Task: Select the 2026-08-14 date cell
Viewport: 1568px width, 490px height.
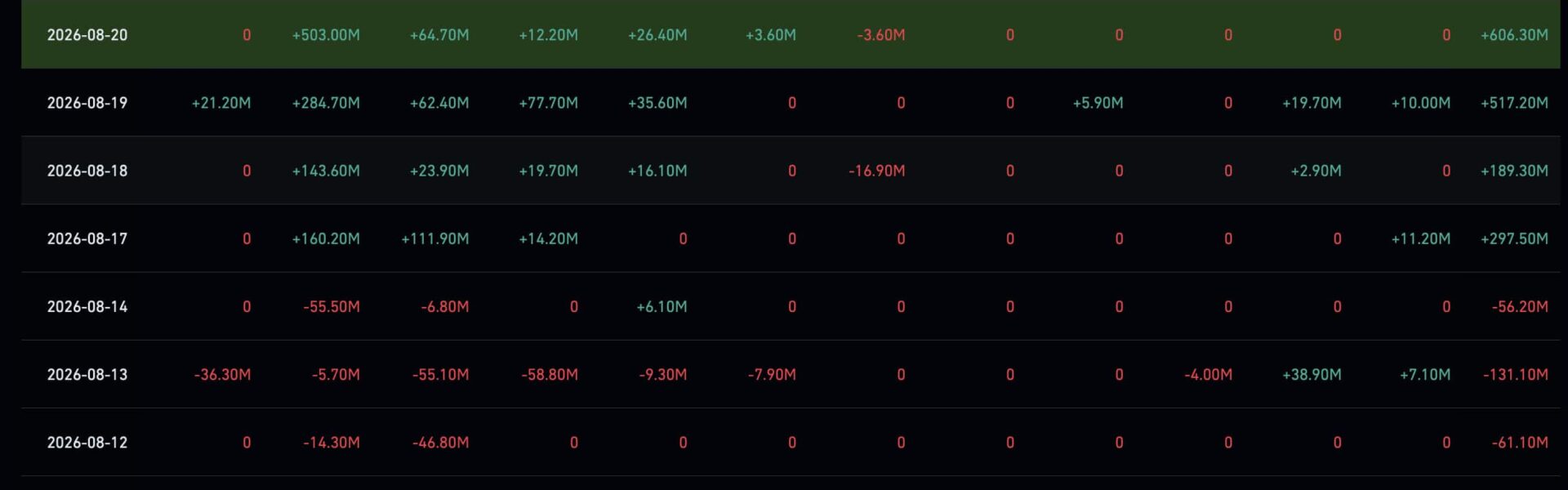Action: pyautogui.click(x=87, y=306)
